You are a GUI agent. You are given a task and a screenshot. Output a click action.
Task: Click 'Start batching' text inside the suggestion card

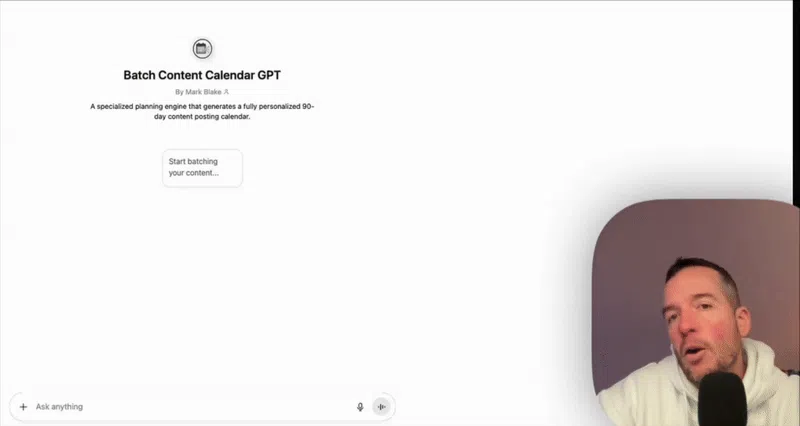click(193, 161)
